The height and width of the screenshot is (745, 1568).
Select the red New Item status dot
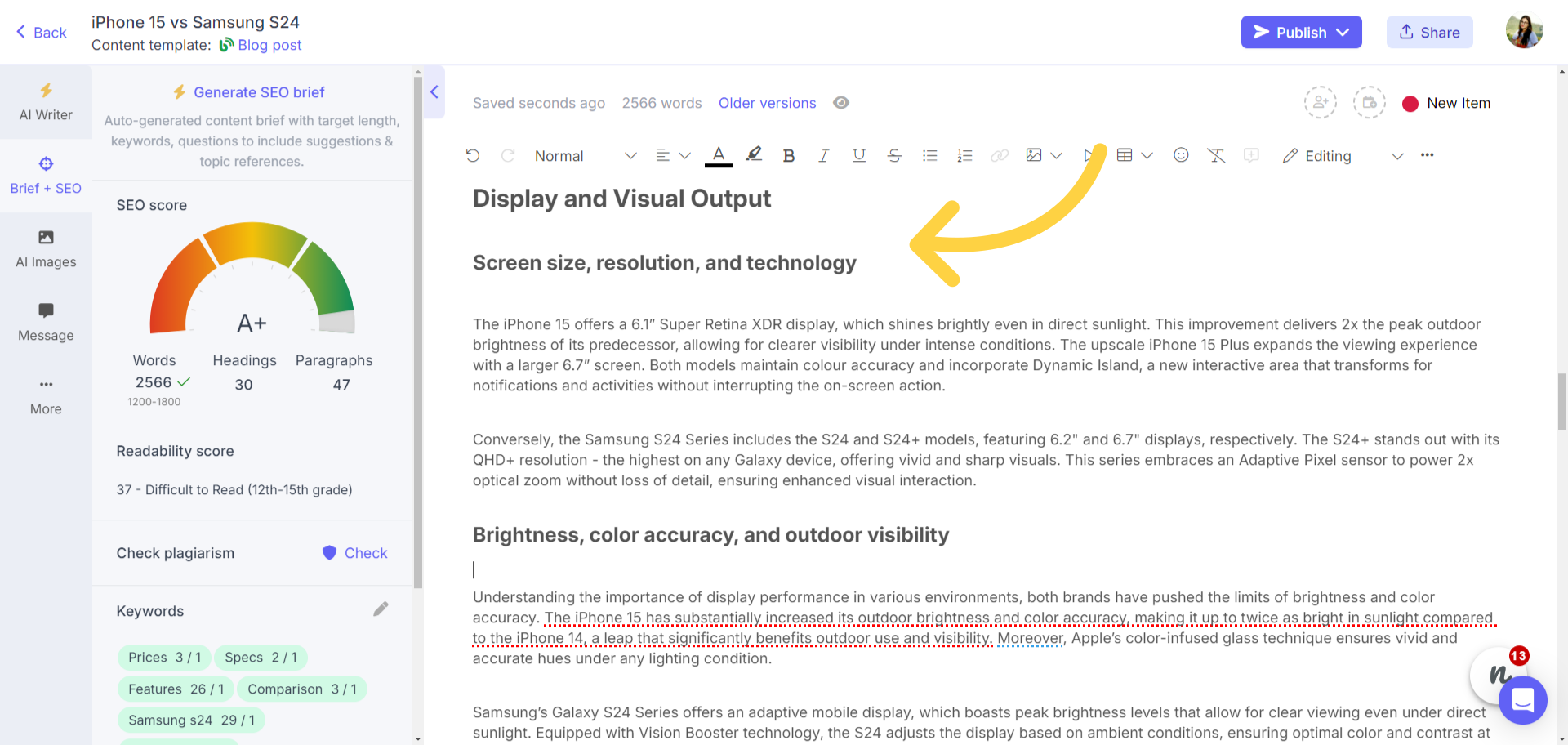point(1410,104)
